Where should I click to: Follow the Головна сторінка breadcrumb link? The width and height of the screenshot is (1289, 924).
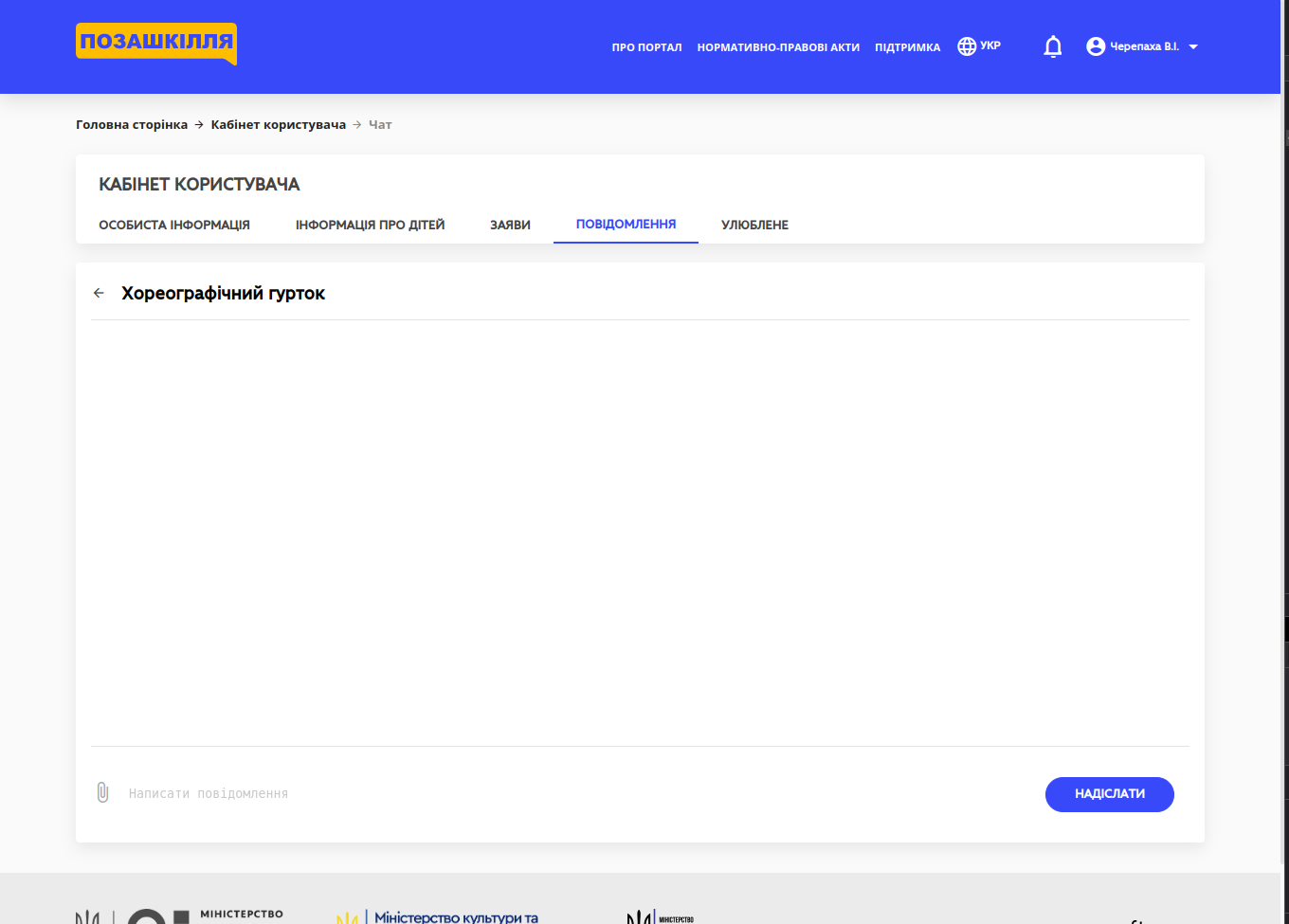131,124
